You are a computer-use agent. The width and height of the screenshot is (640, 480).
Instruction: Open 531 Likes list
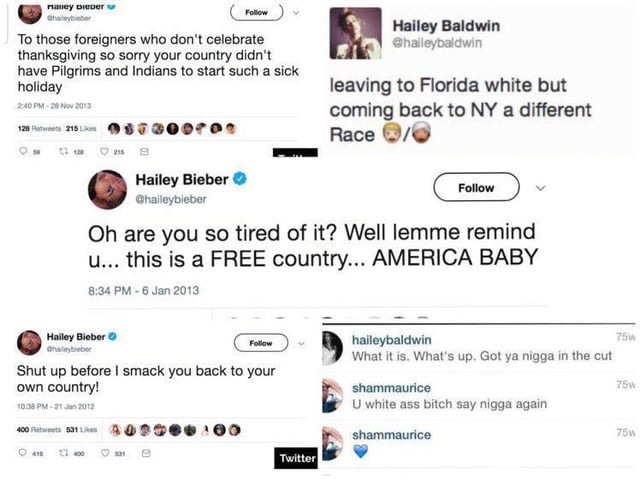pos(82,429)
